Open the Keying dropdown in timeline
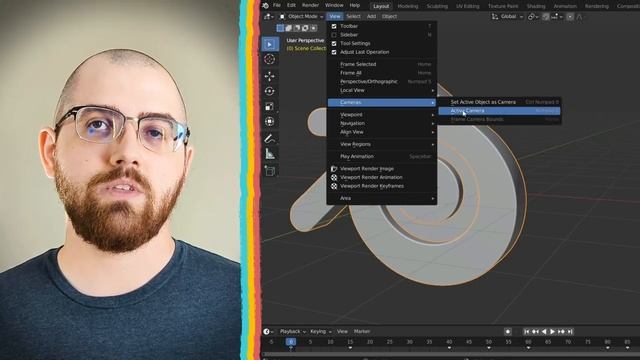Screen dimensions: 640x360 tap(321, 331)
